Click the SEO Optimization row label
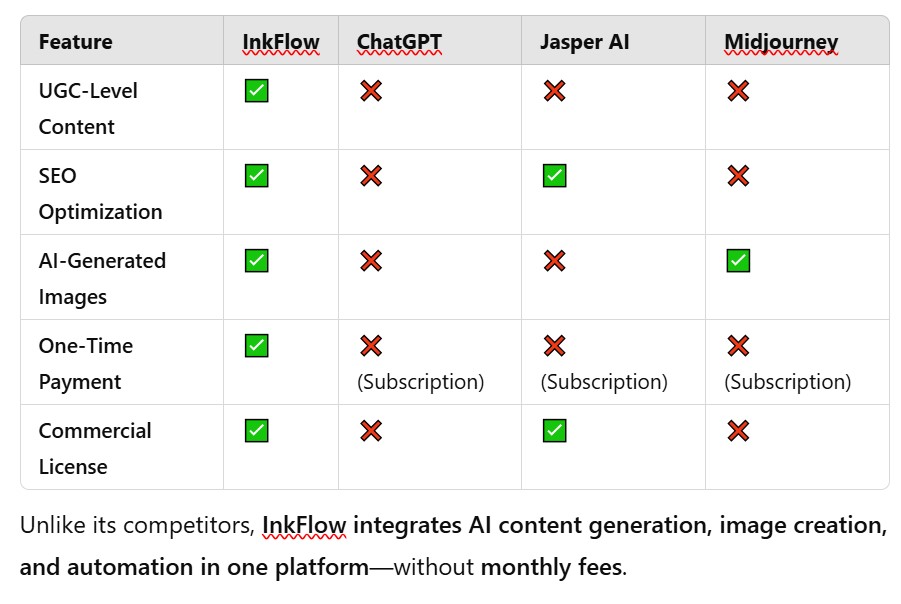The image size is (901, 604). click(x=100, y=193)
